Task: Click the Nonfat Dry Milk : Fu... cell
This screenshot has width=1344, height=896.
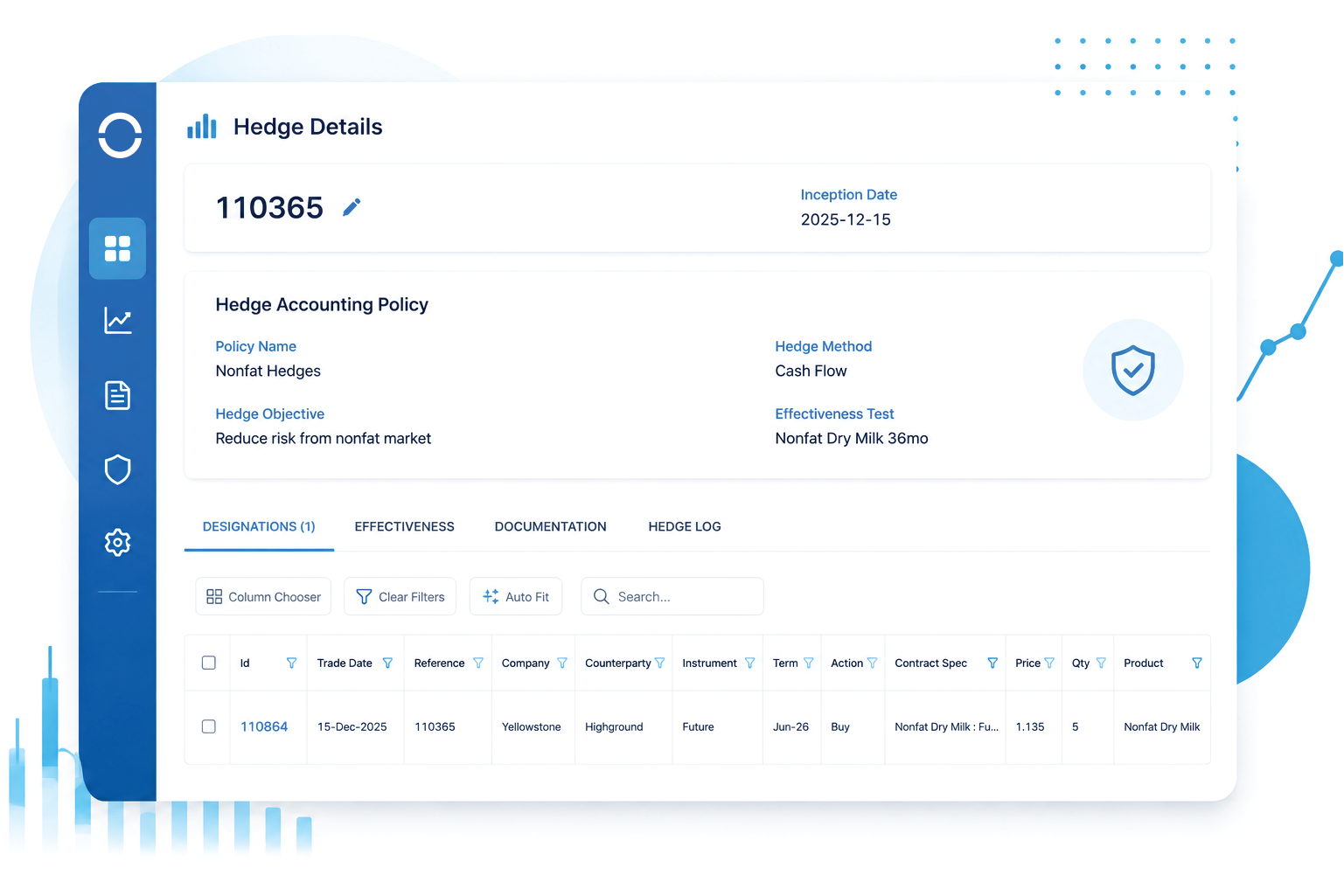Action: (946, 727)
